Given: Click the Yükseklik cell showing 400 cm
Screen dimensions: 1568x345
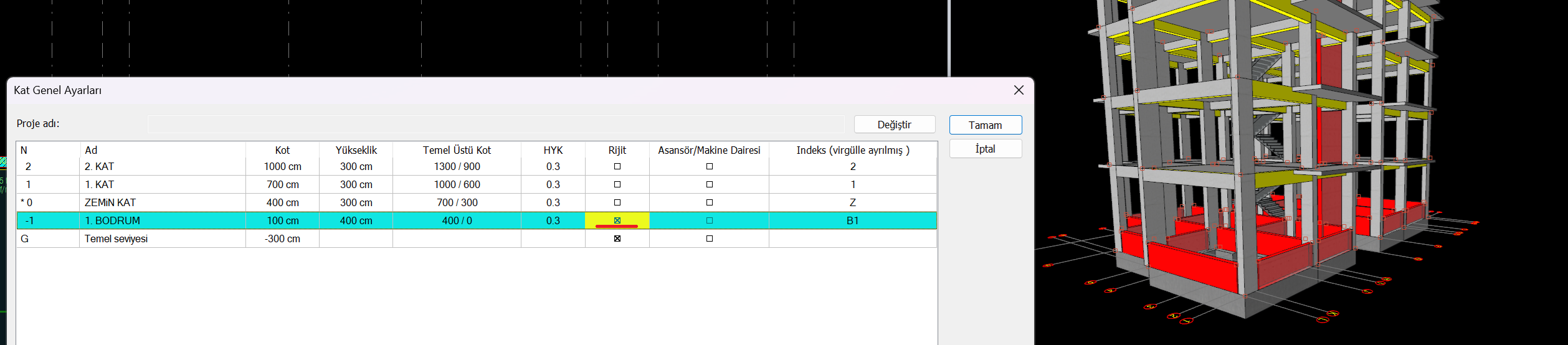Looking at the screenshot, I should (356, 220).
